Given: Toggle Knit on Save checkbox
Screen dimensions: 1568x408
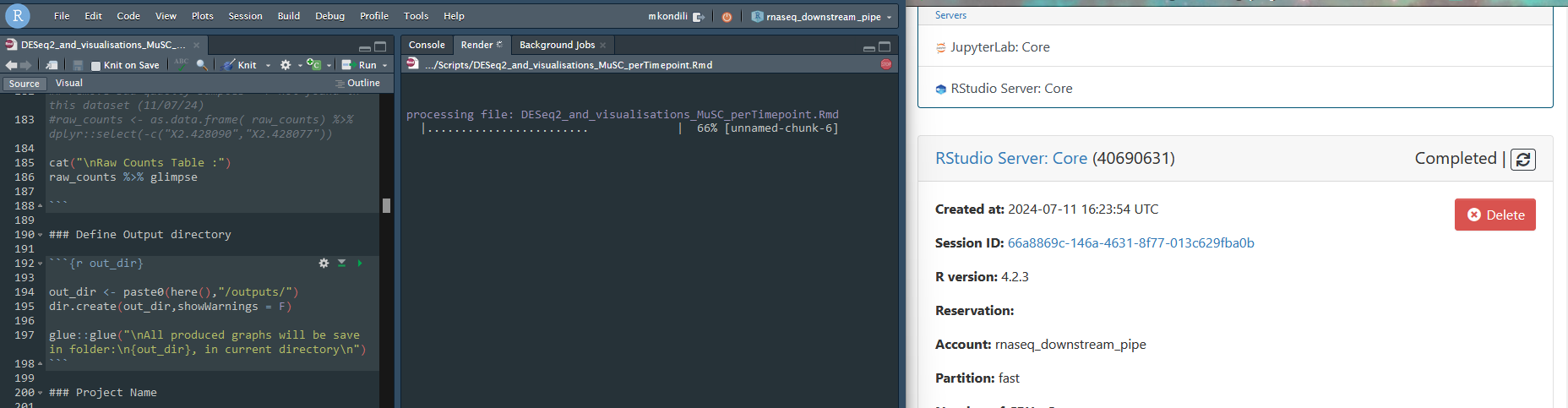Looking at the screenshot, I should [95, 65].
